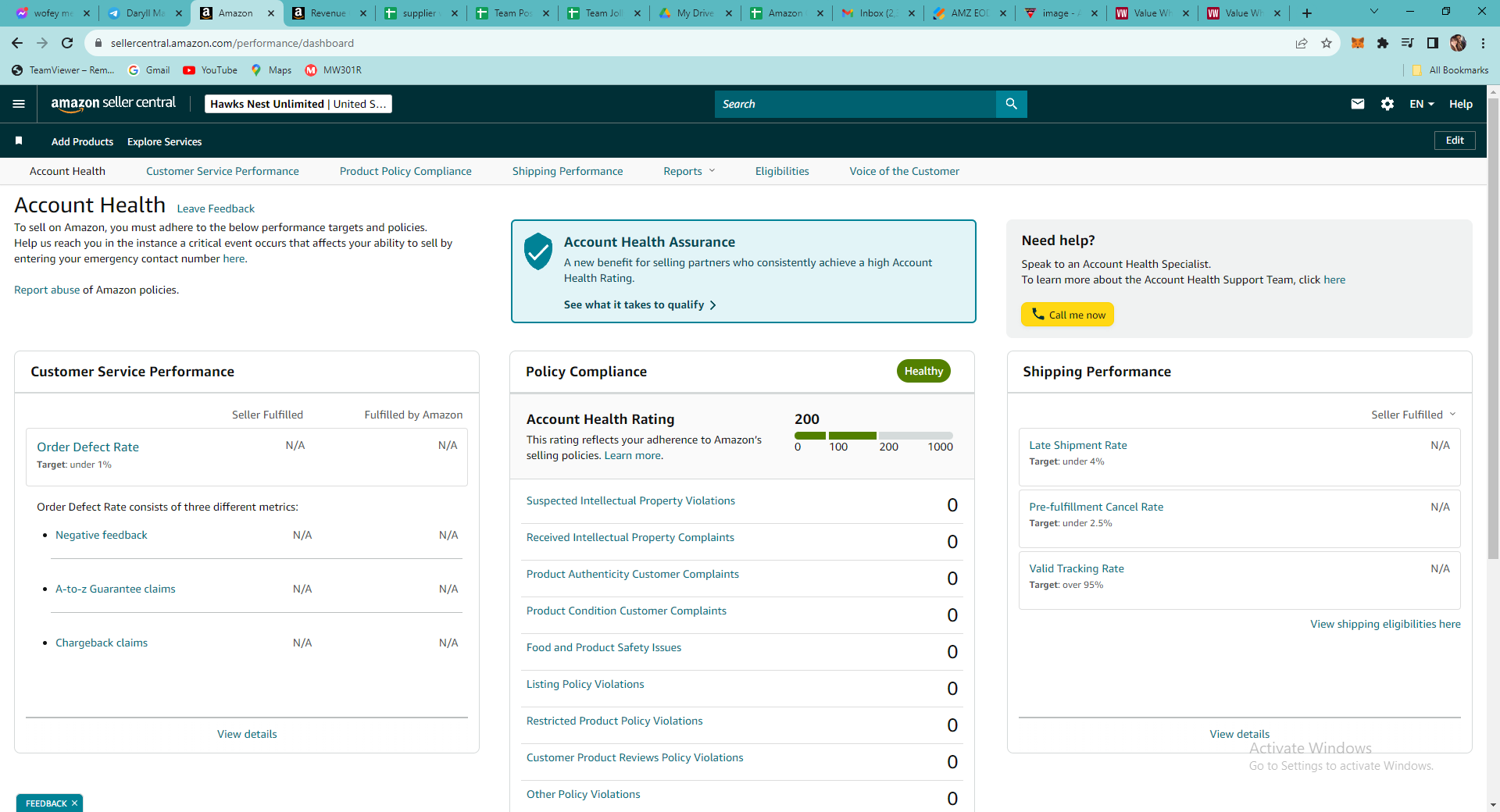
Task: Select the Account Health tab
Action: point(67,171)
